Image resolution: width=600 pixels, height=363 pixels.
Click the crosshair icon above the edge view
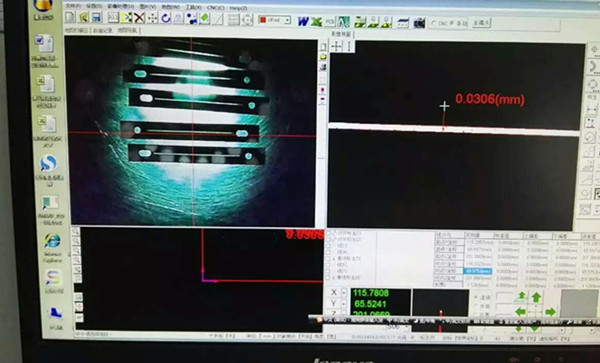pos(336,46)
